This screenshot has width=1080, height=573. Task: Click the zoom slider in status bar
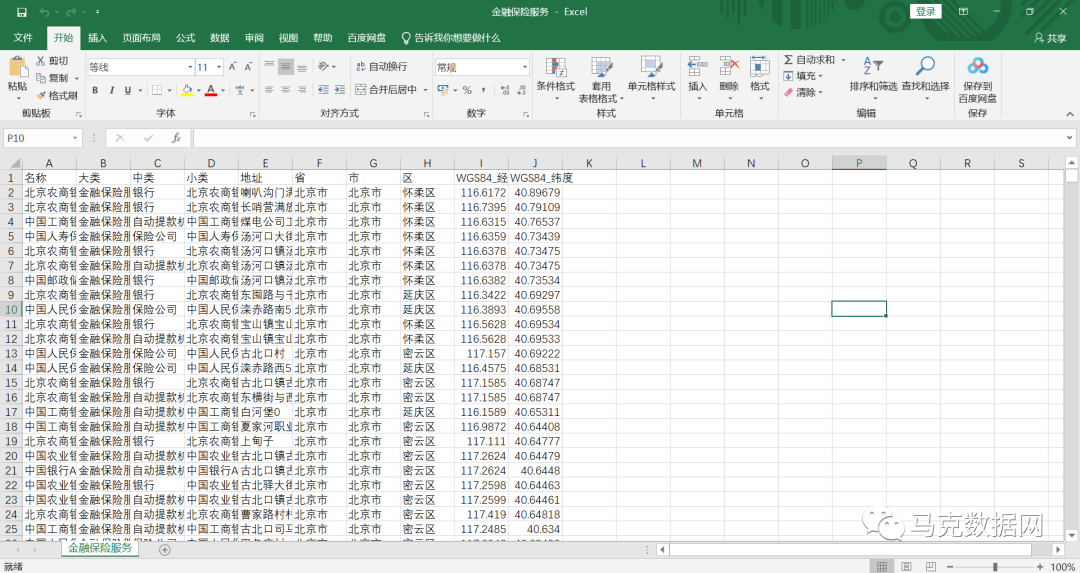tap(995, 567)
